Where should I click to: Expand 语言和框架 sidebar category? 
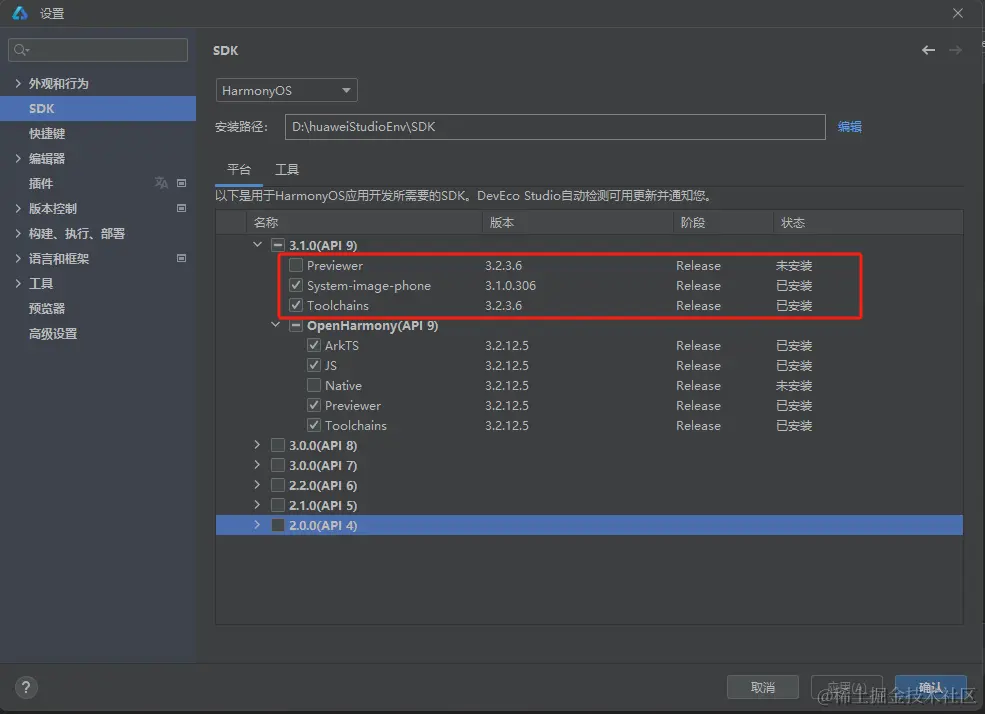click(x=18, y=258)
